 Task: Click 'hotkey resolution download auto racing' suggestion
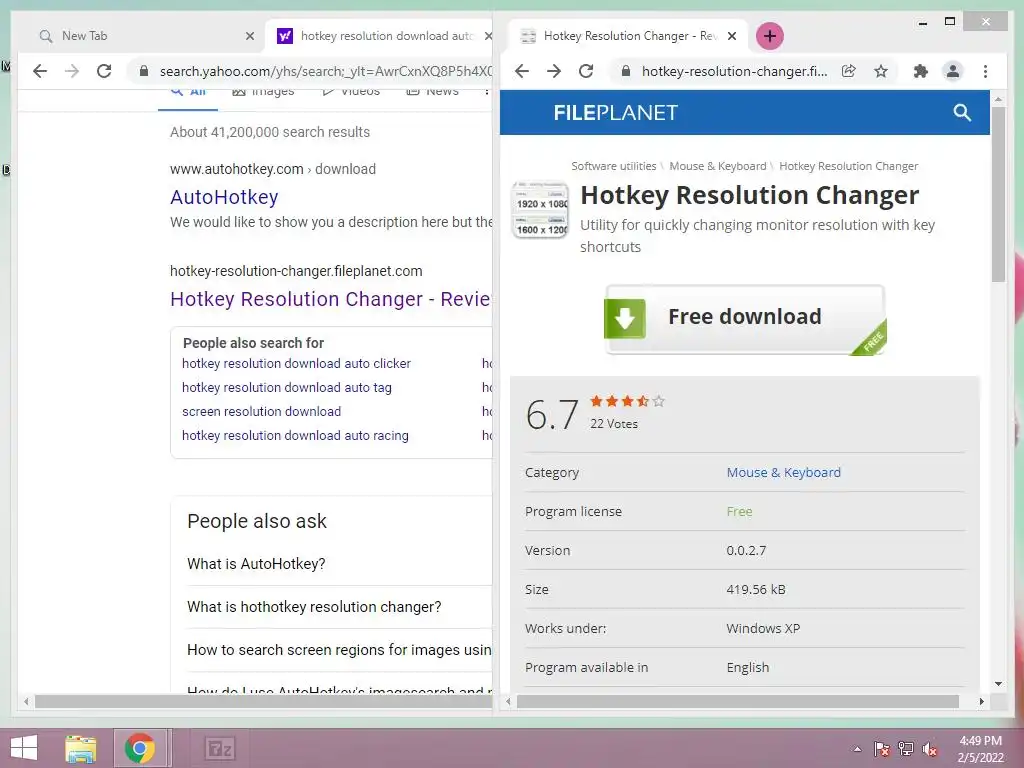pyautogui.click(x=295, y=436)
